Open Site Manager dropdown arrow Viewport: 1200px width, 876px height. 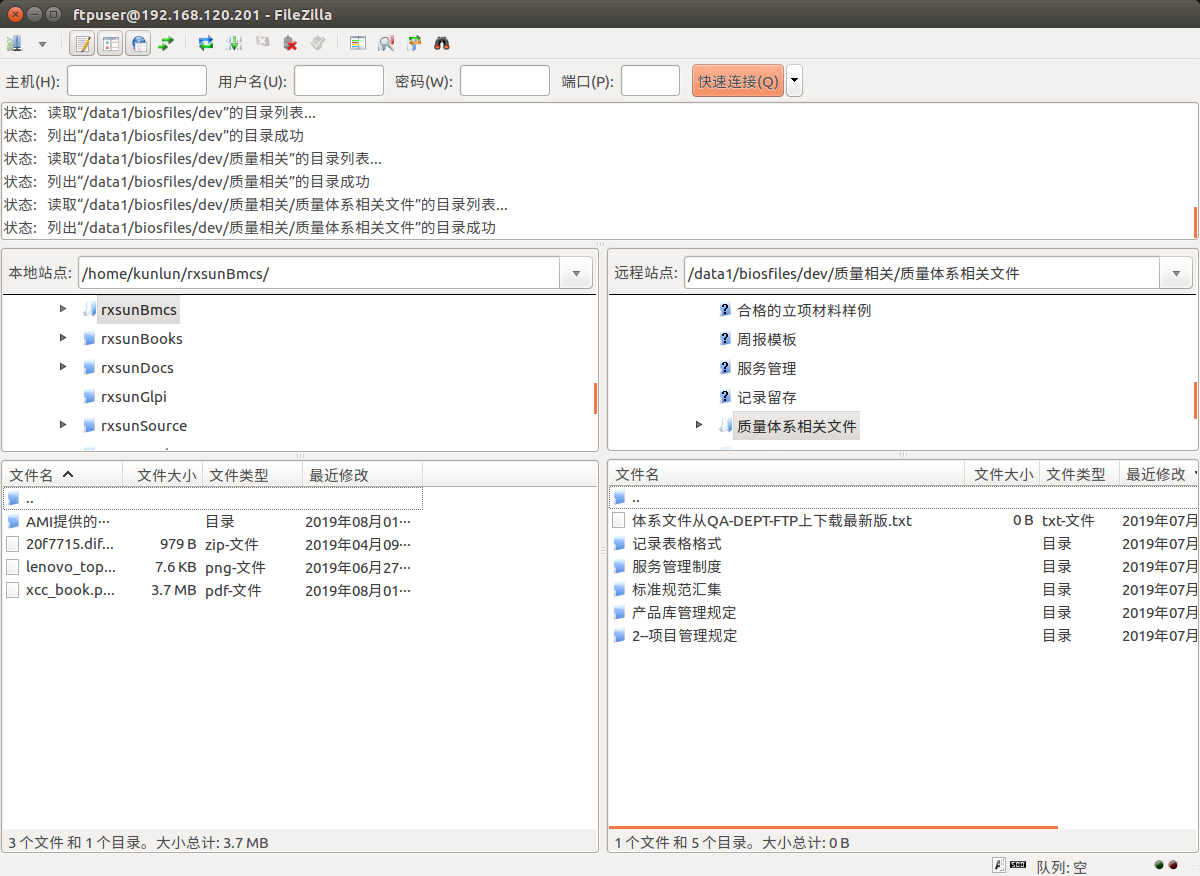(42, 44)
